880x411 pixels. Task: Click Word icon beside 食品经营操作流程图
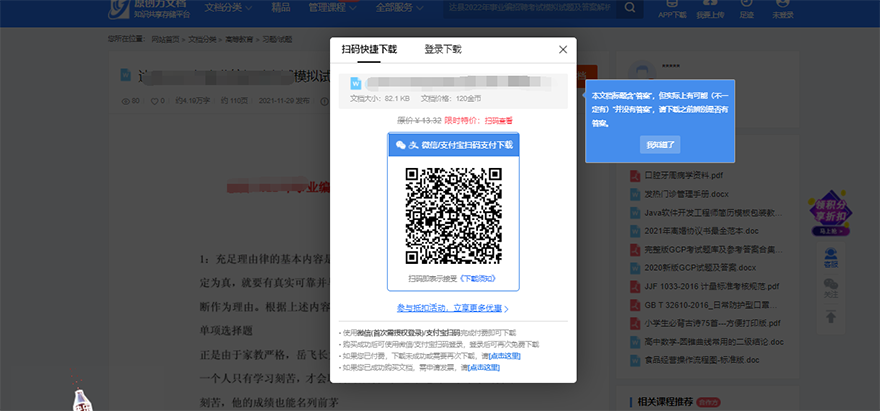pyautogui.click(x=635, y=360)
